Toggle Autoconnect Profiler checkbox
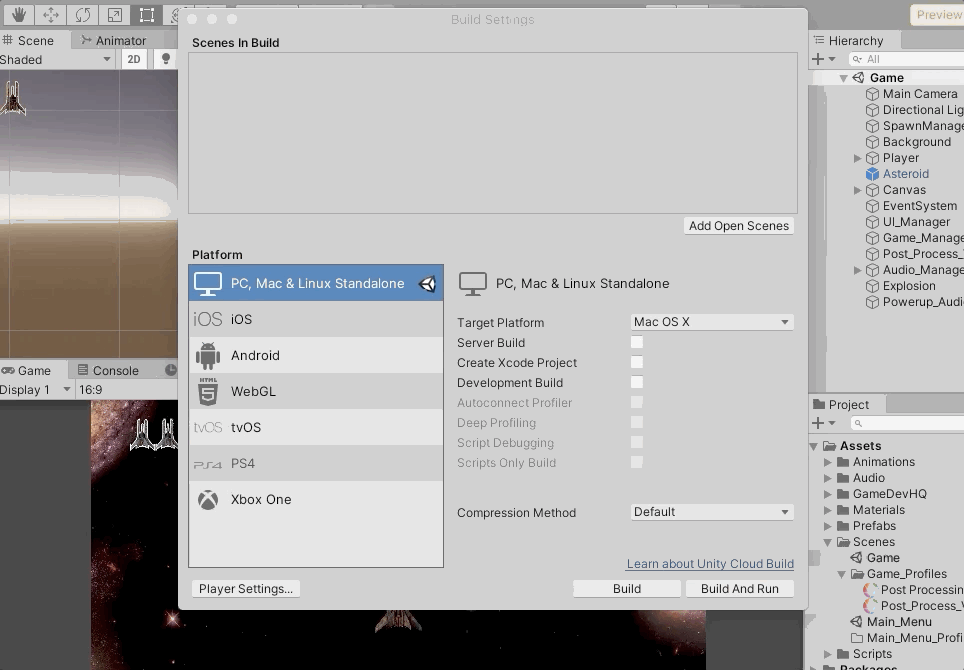The image size is (964, 670). click(637, 402)
